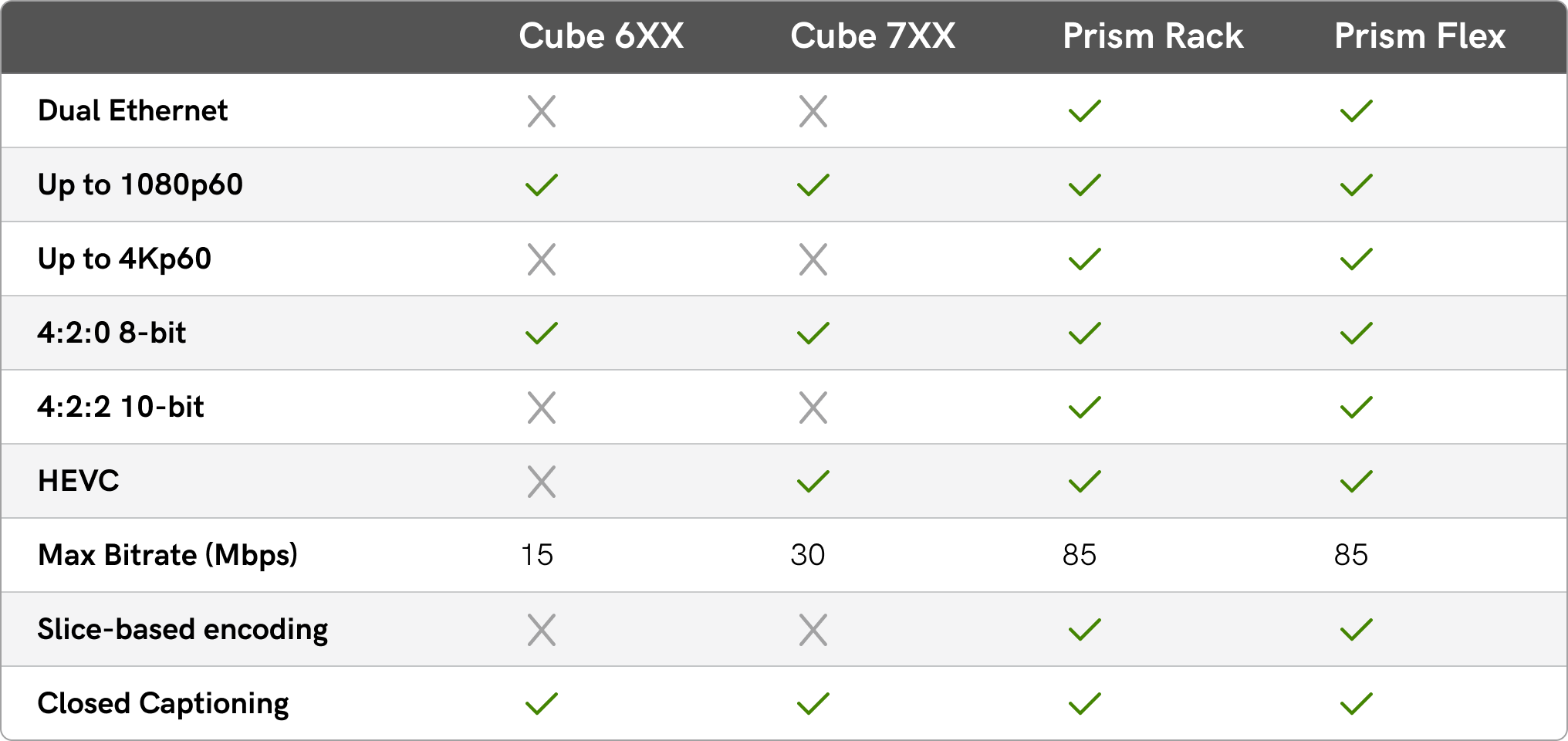Select the Cube 6XX column header
The height and width of the screenshot is (741, 1568).
[601, 36]
